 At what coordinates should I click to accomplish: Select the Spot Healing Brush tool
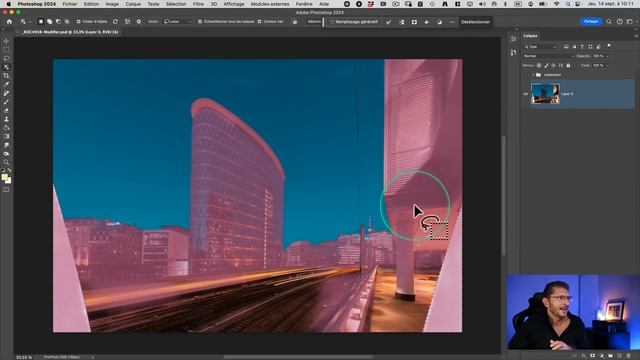click(6, 93)
